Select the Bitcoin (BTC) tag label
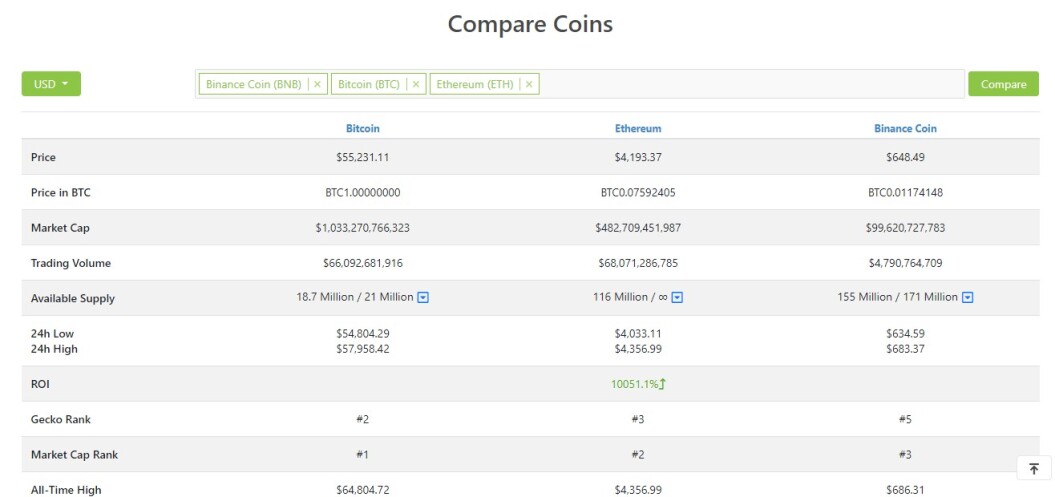Viewport: 1055px width, 497px height. pyautogui.click(x=369, y=84)
